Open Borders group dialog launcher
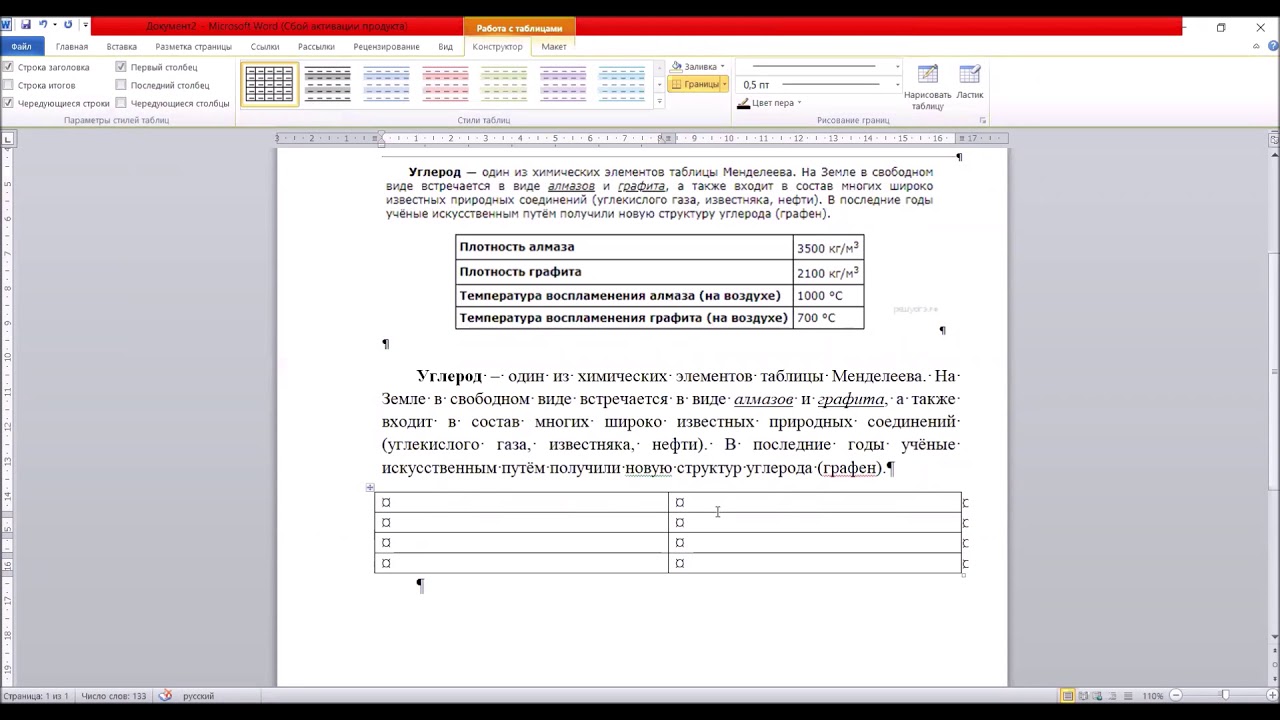 point(983,120)
